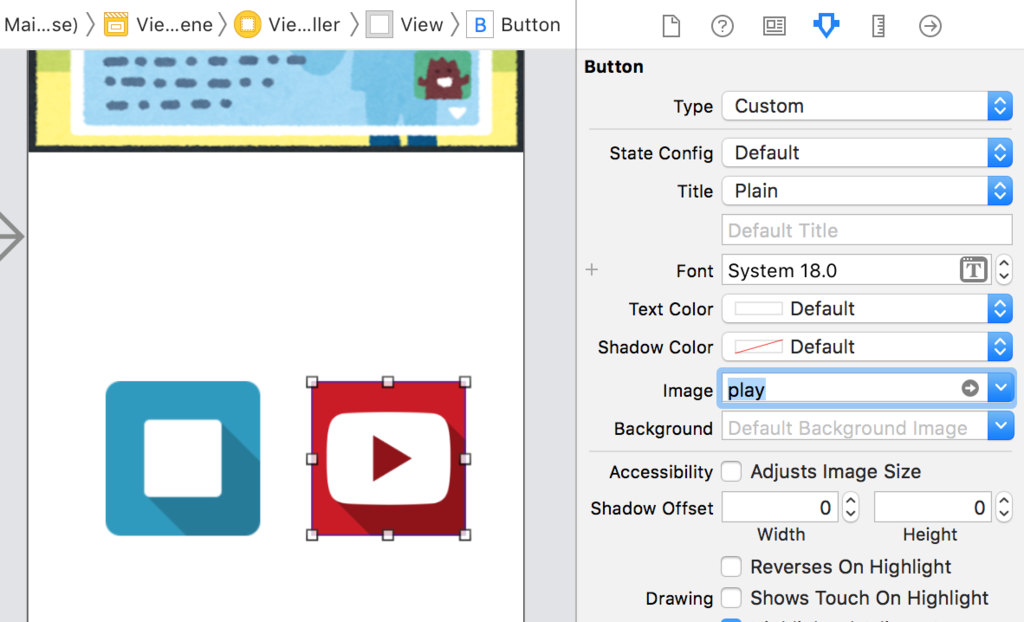1024x622 pixels.
Task: Select the blue stop button on canvas
Action: (x=183, y=458)
